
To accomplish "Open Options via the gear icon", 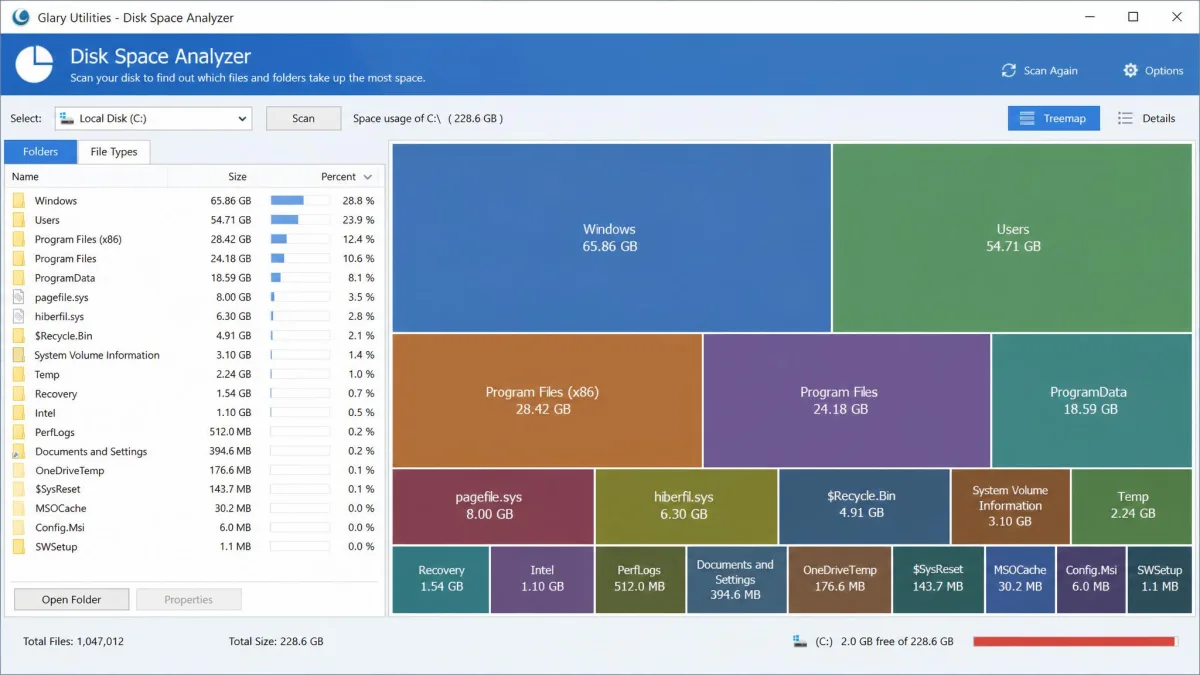I will tap(1131, 71).
